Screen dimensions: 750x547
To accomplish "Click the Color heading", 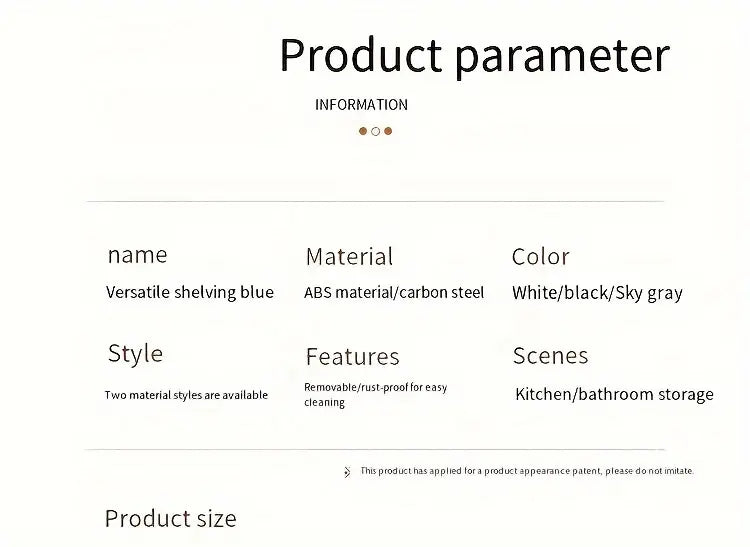I will [x=540, y=257].
